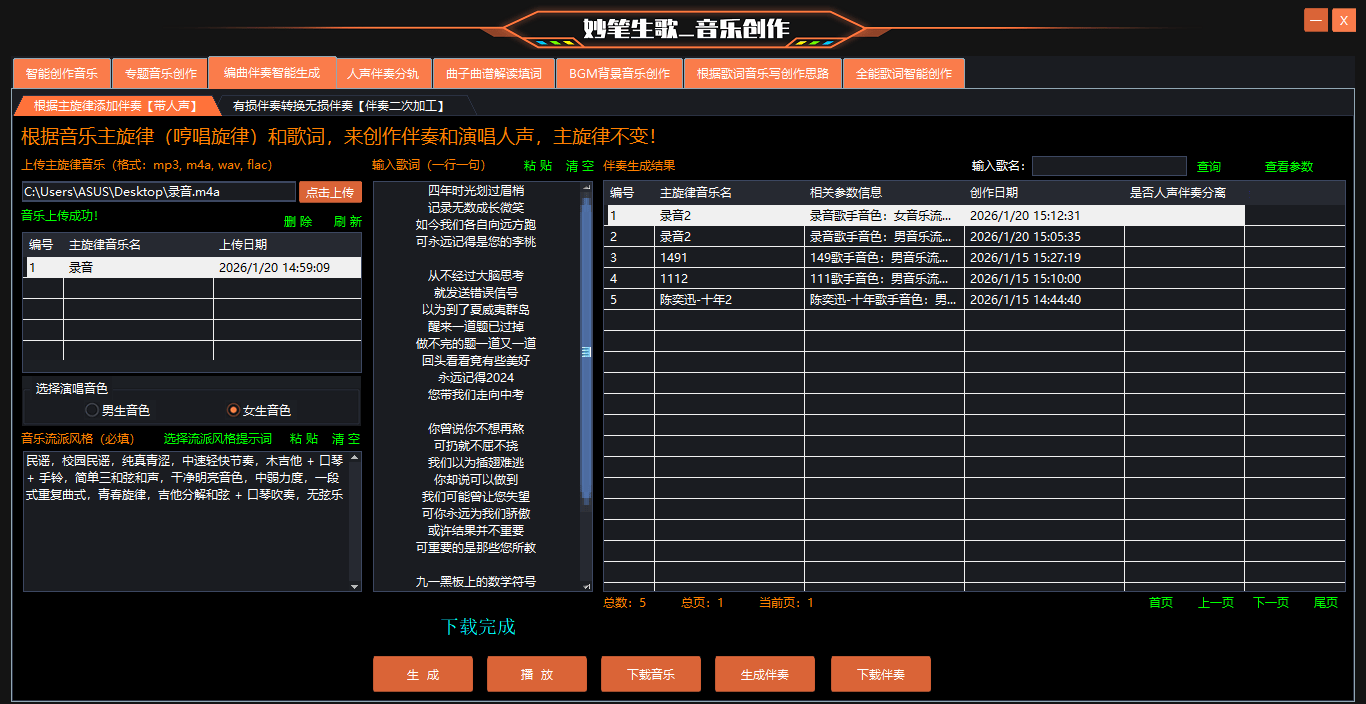The width and height of the screenshot is (1366, 704).
Task: Click 删除 above the uploaded melody list
Action: coord(298,222)
